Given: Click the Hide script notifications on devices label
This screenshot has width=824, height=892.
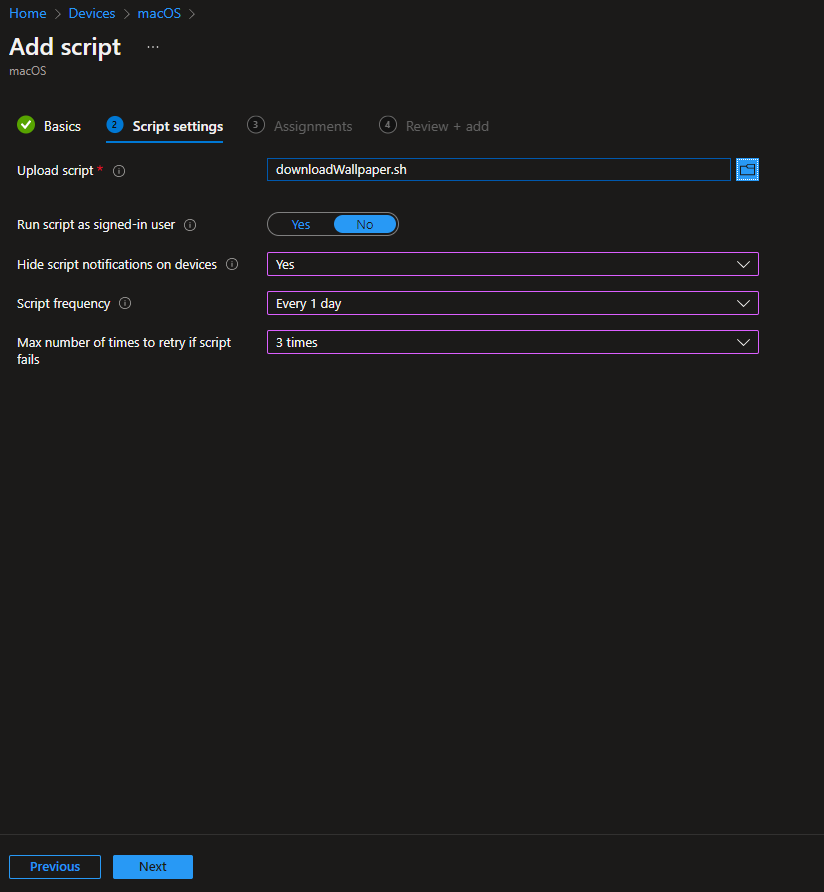Looking at the screenshot, I should pos(117,265).
